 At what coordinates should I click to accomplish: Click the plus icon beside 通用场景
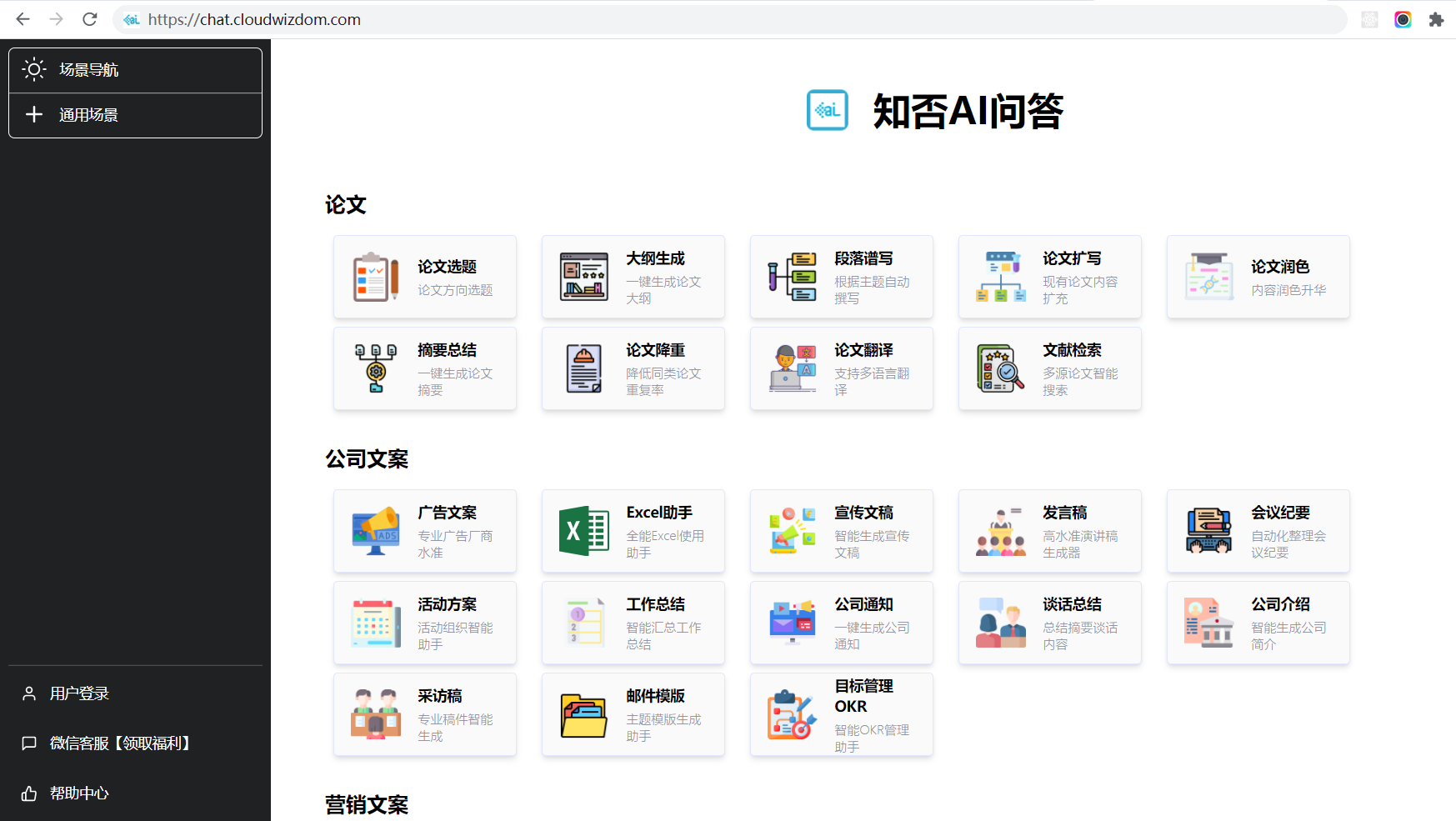34,114
